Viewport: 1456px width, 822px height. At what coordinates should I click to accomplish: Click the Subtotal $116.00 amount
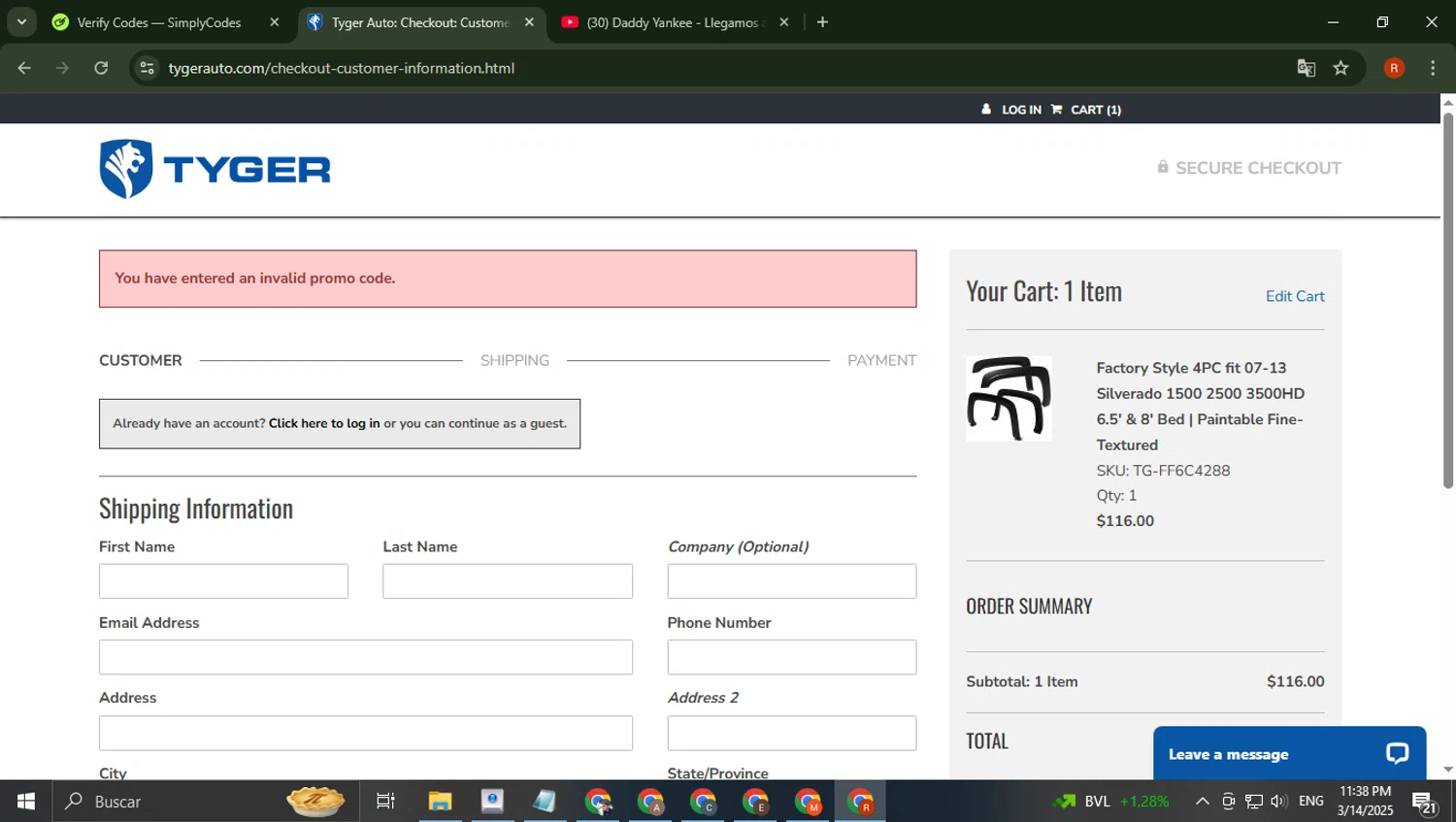[1295, 681]
